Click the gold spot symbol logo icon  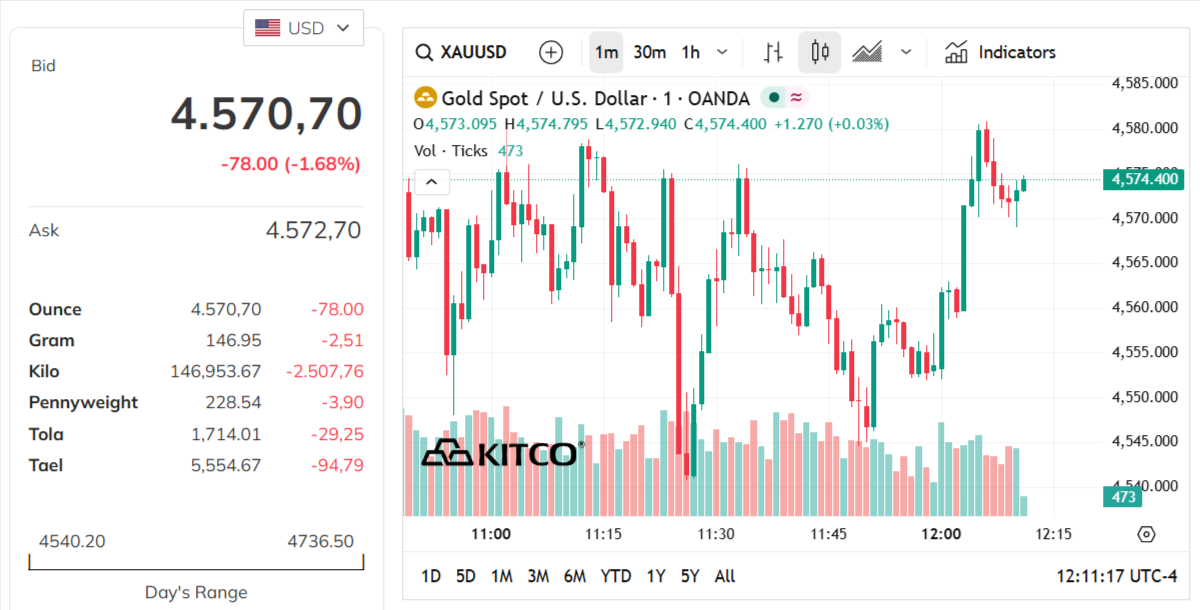point(426,98)
